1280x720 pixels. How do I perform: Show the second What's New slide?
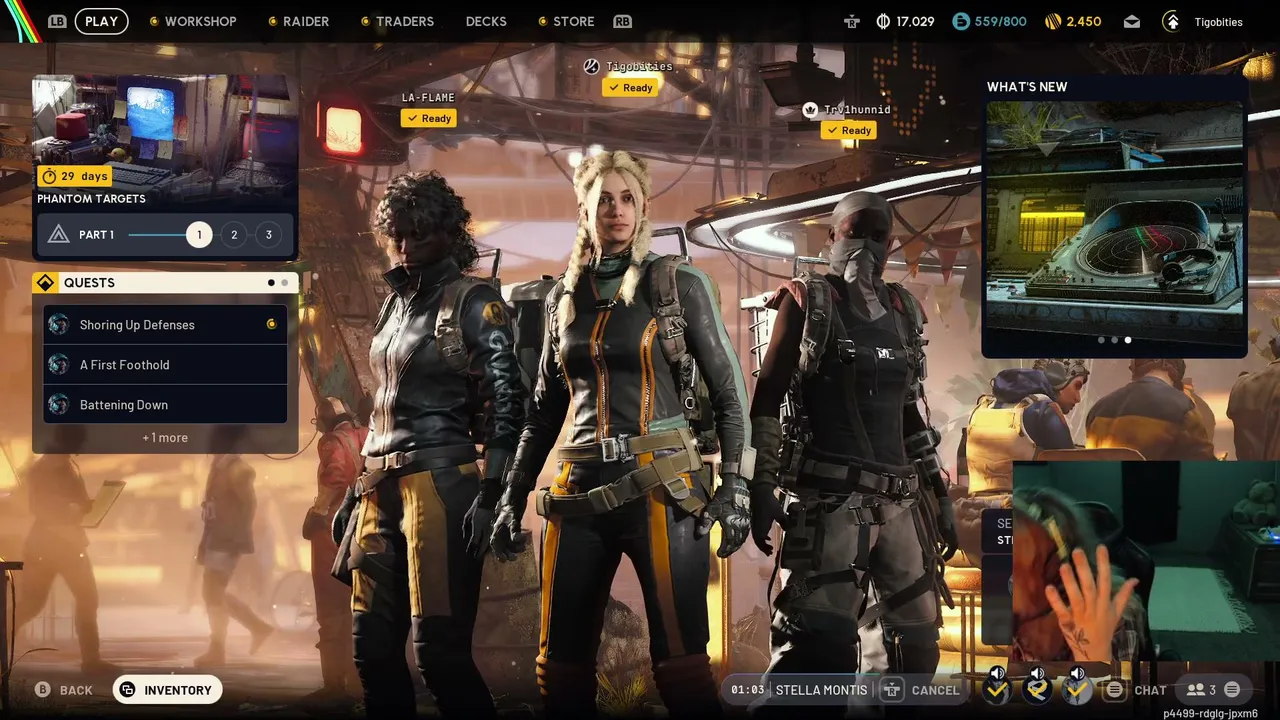[1115, 340]
